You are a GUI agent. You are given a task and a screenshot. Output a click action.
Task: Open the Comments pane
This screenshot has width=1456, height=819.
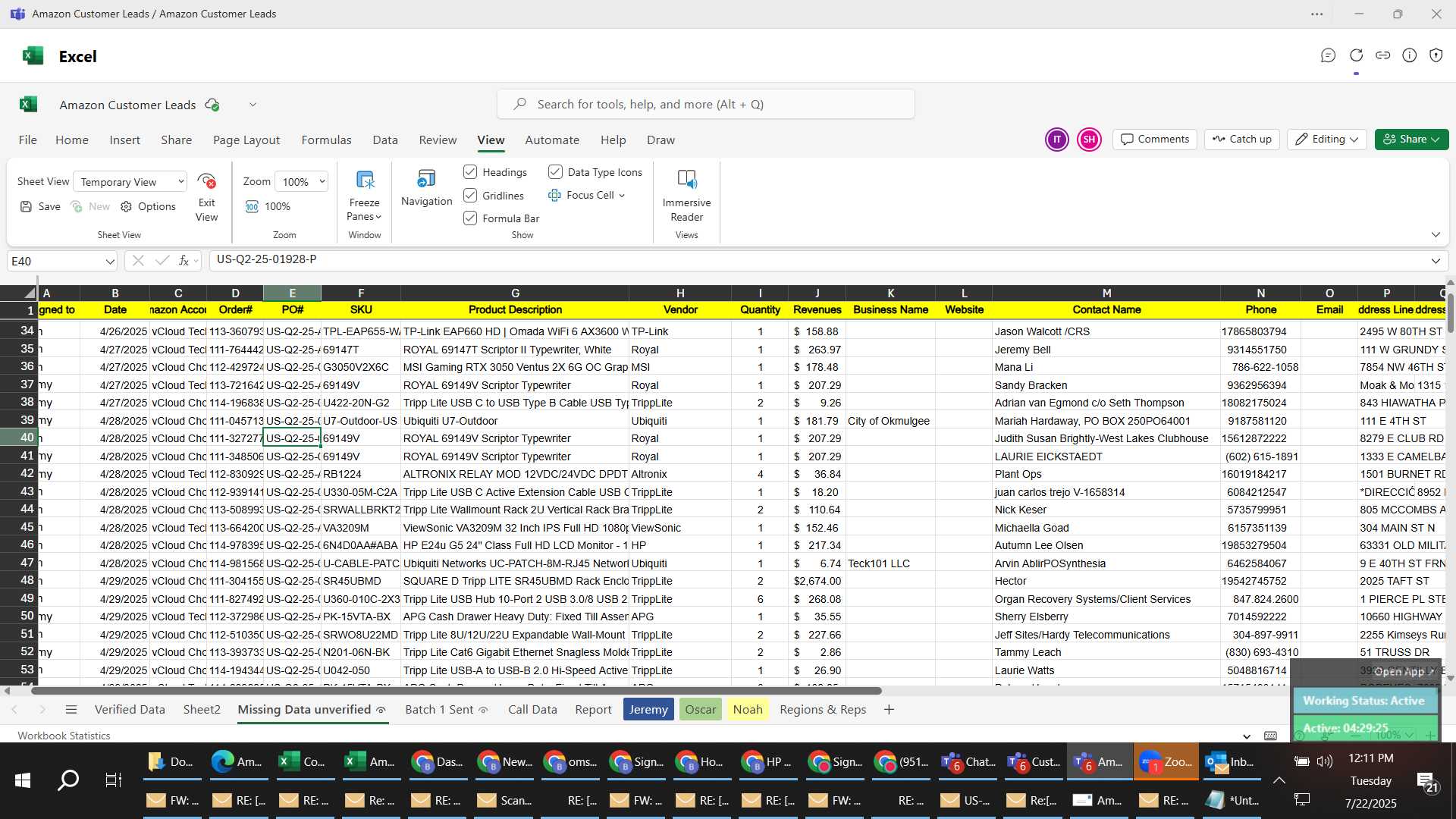pos(1155,140)
